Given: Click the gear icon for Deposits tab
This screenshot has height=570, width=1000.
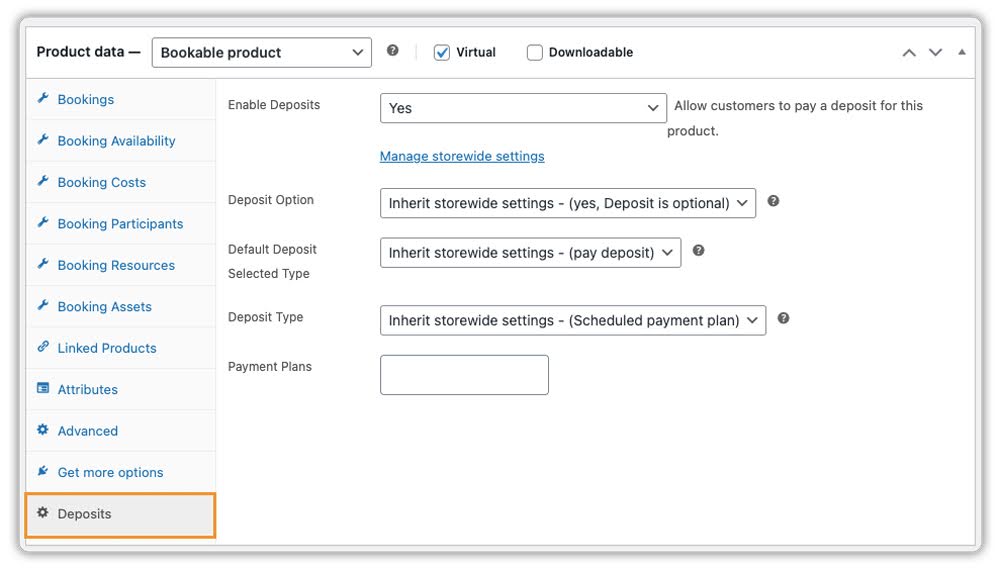Looking at the screenshot, I should click(43, 513).
